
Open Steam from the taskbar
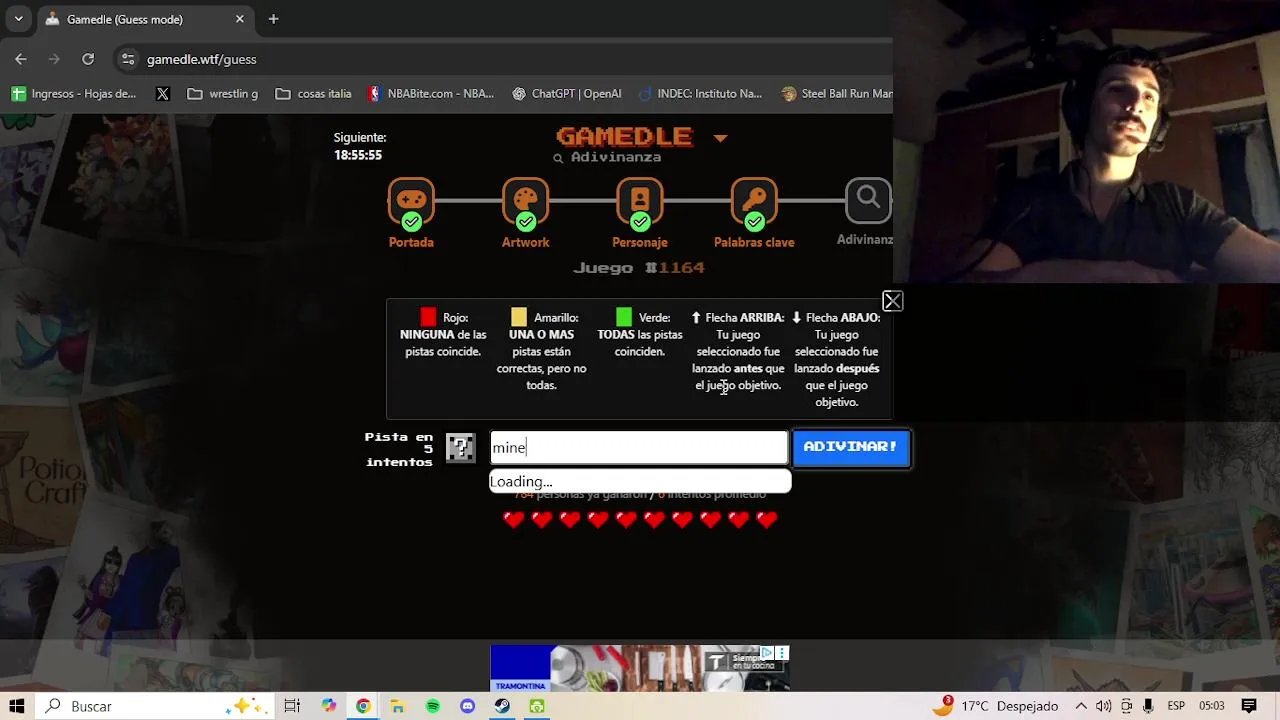click(x=502, y=706)
